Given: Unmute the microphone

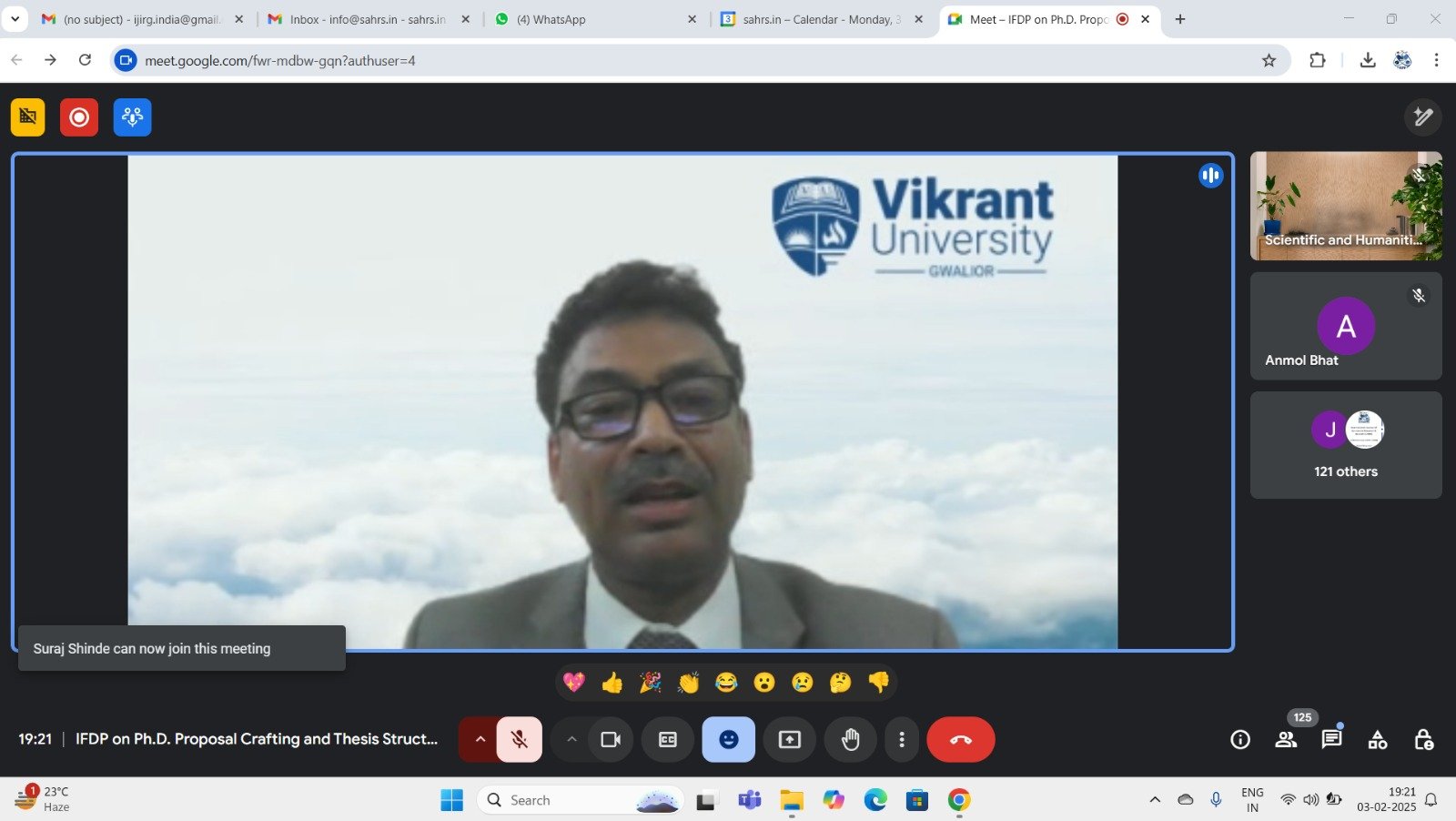Looking at the screenshot, I should click(520, 740).
